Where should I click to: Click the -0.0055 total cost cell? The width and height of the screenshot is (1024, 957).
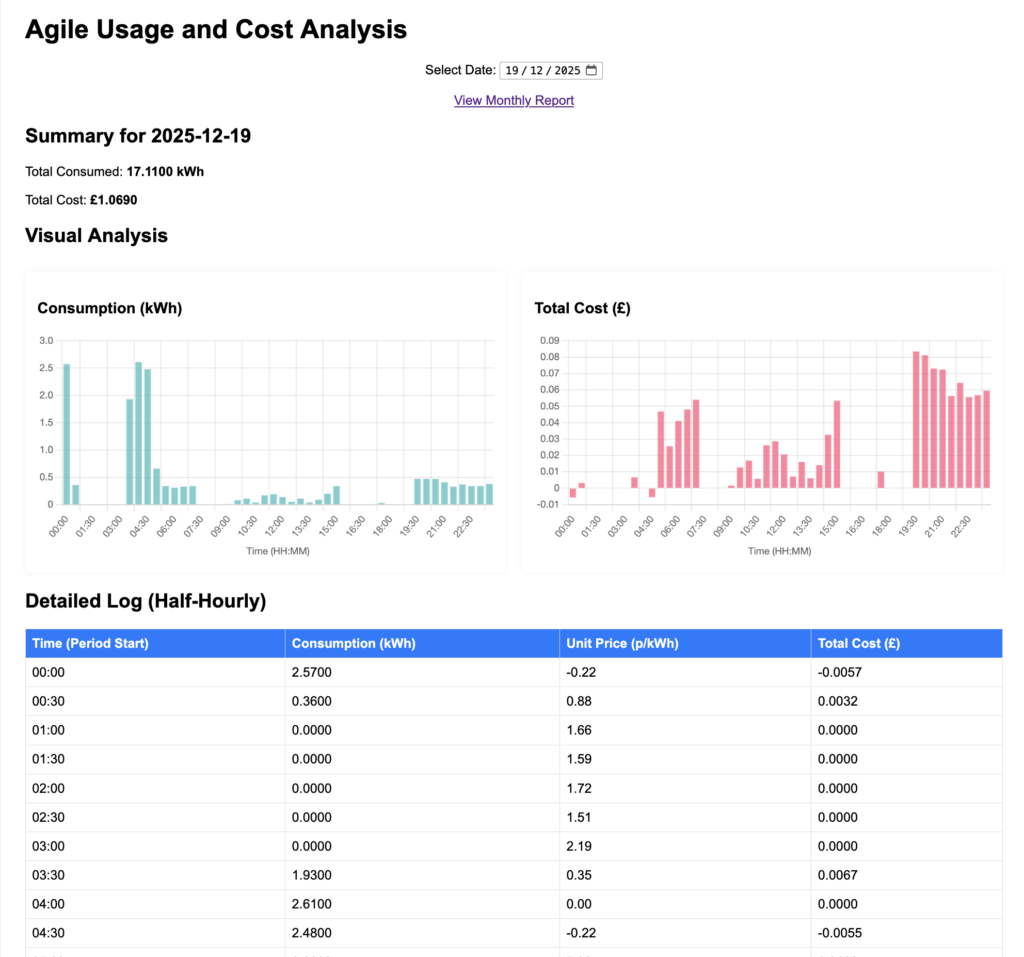[839, 933]
